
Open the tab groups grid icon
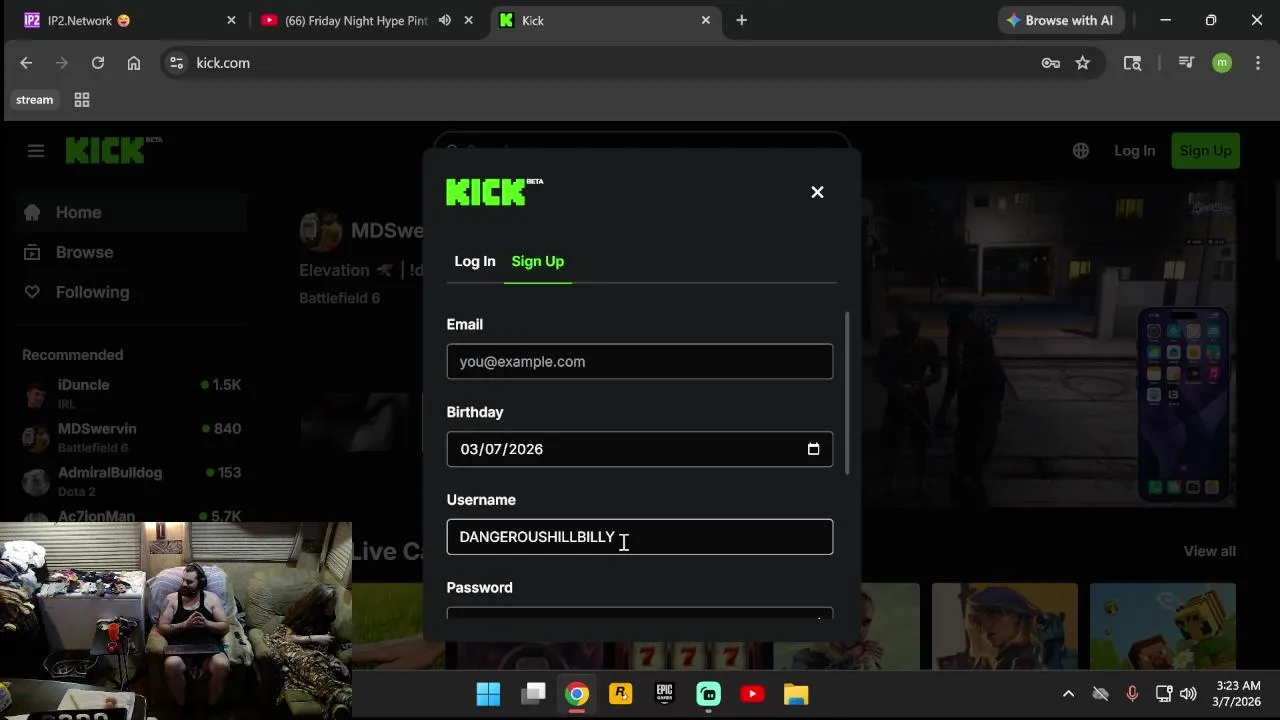[82, 100]
